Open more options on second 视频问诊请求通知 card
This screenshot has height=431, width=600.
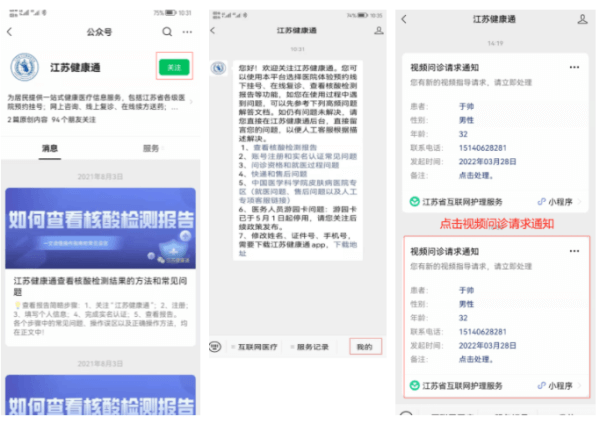tap(574, 251)
